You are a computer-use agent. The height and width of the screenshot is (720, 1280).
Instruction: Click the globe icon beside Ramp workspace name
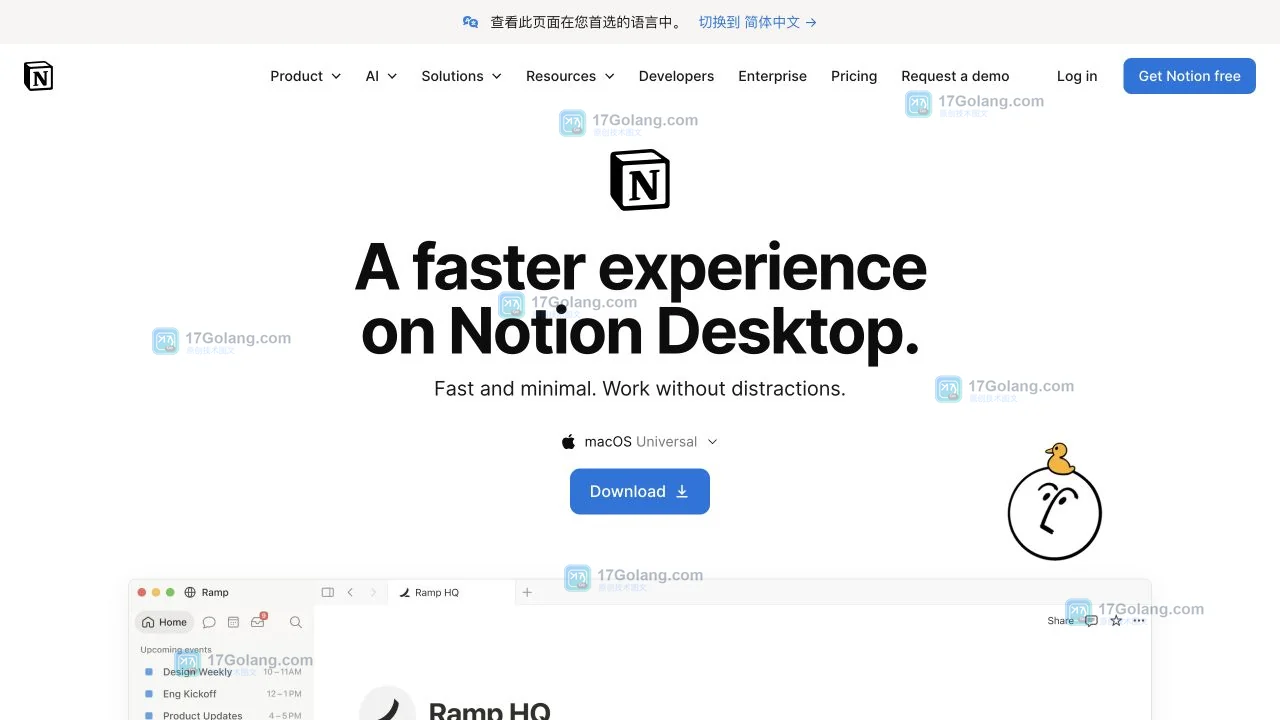pyautogui.click(x=190, y=593)
